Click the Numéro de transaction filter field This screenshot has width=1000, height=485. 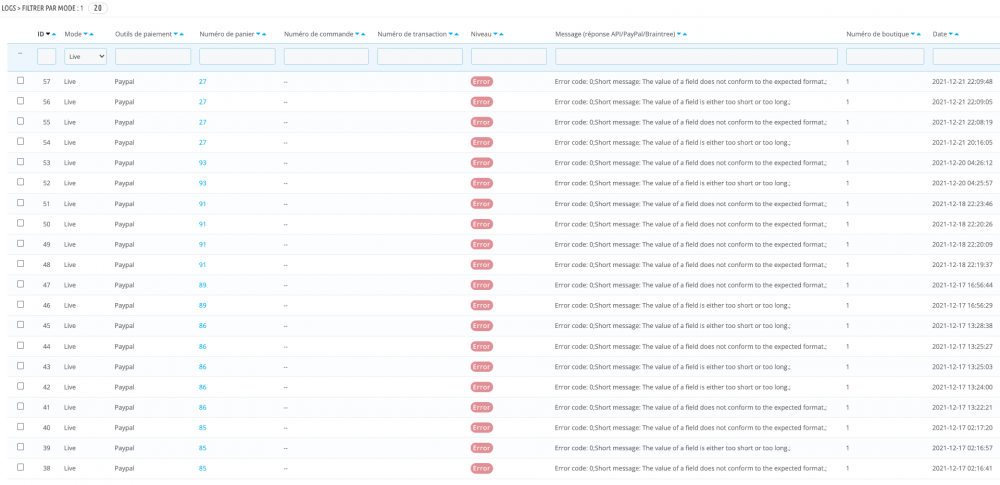click(420, 56)
